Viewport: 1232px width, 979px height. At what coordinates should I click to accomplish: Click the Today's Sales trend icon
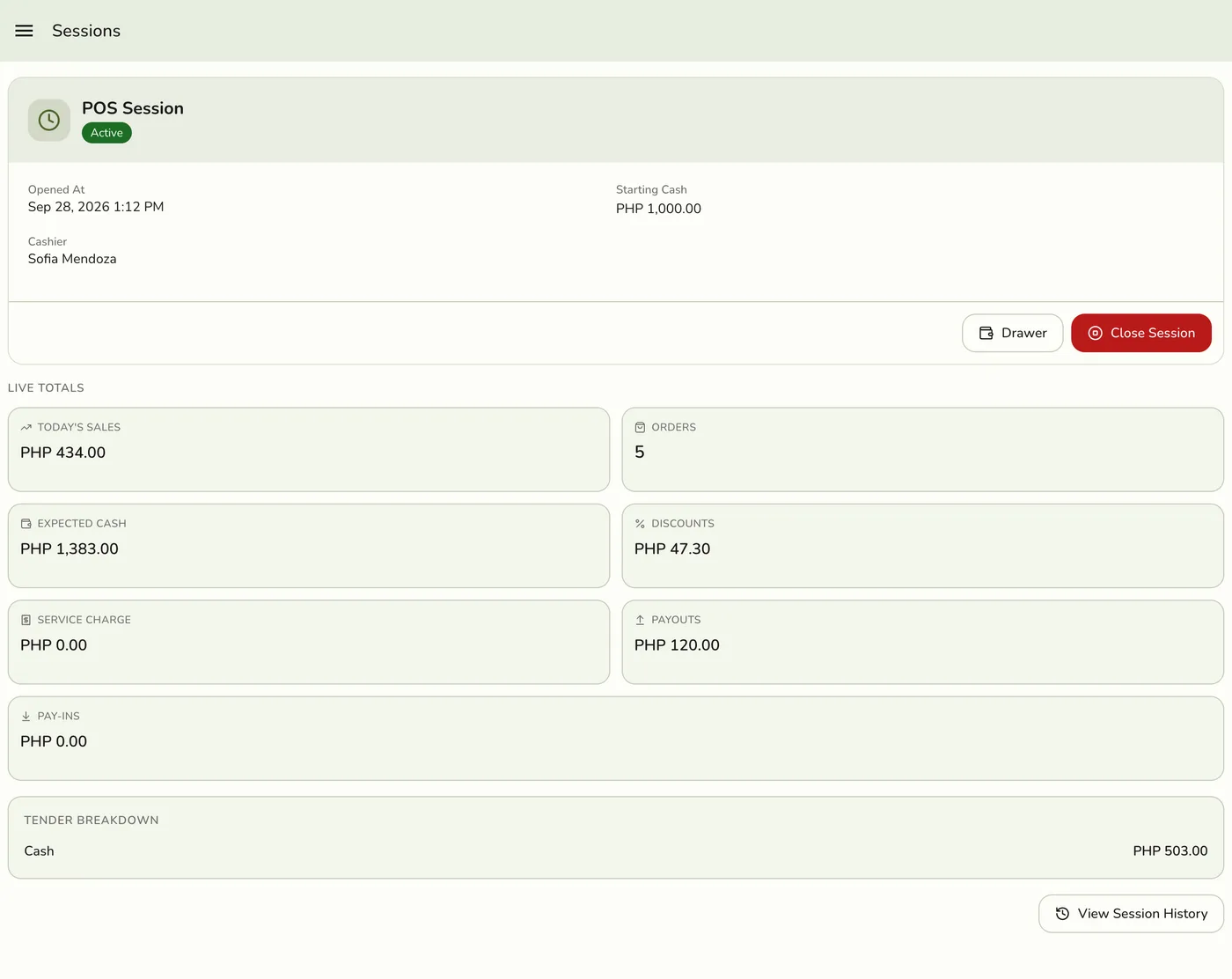(x=26, y=427)
